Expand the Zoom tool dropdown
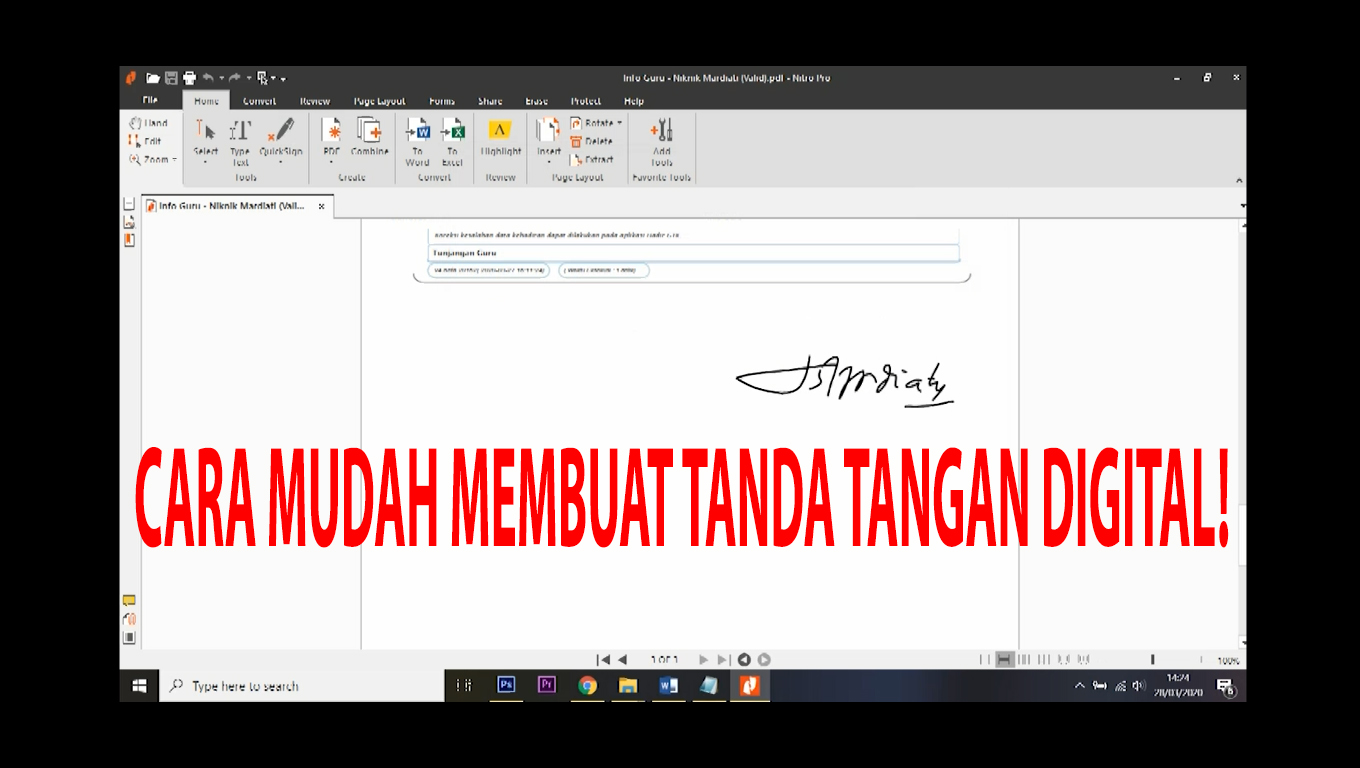This screenshot has width=1360, height=768. coord(174,160)
